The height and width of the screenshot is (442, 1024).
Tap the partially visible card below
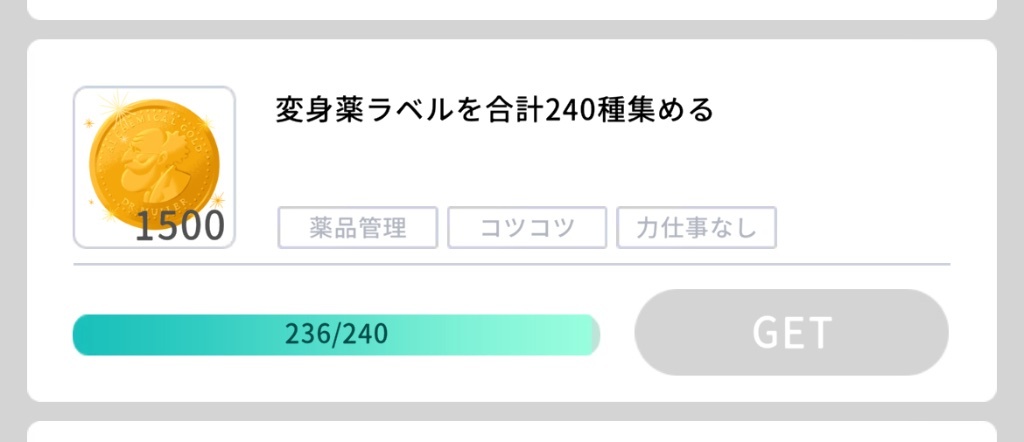[512, 432]
